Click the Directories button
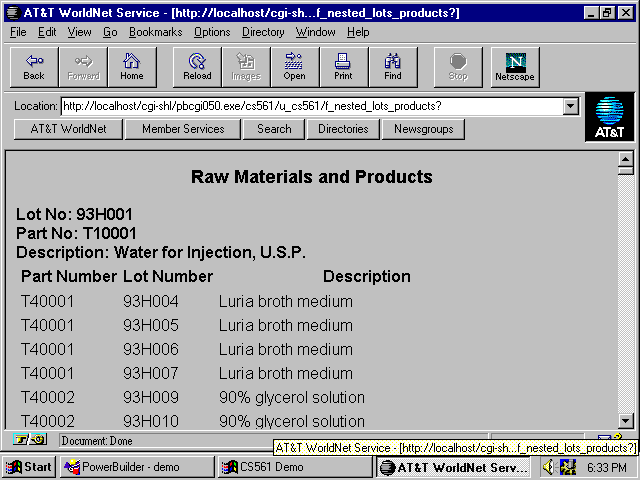640x480 pixels. pyautogui.click(x=343, y=129)
